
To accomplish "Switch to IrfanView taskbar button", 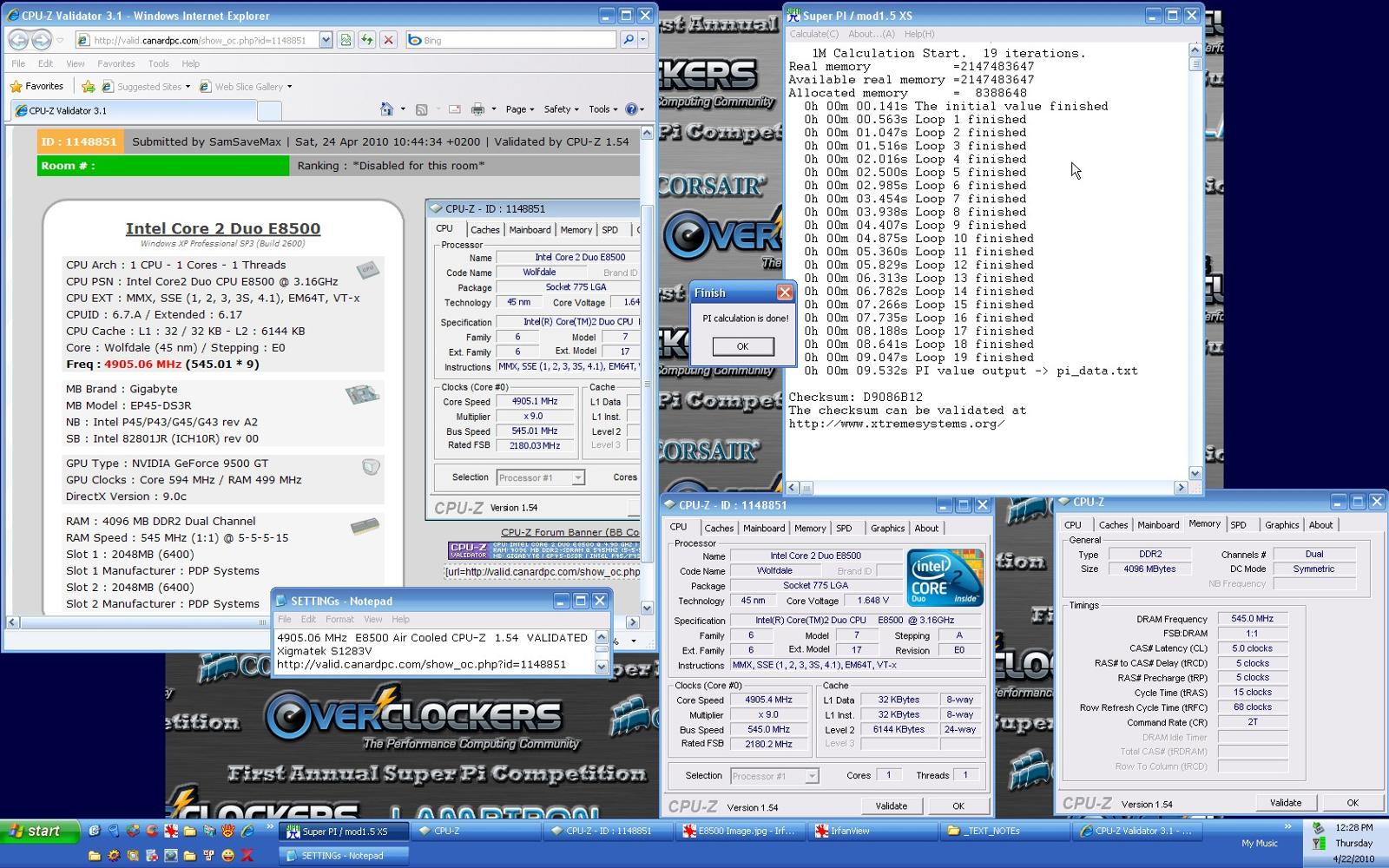I will pos(872,831).
